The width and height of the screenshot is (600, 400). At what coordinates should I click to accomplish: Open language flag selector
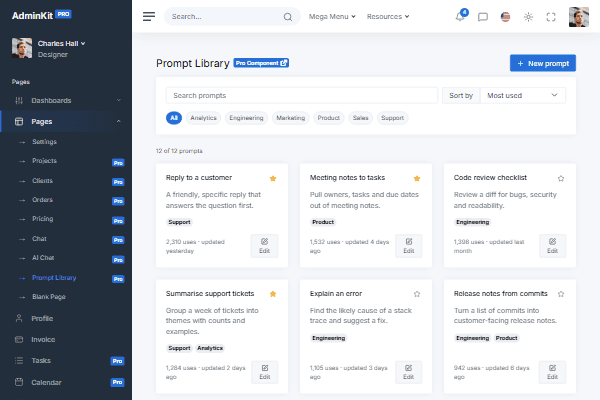pyautogui.click(x=505, y=17)
